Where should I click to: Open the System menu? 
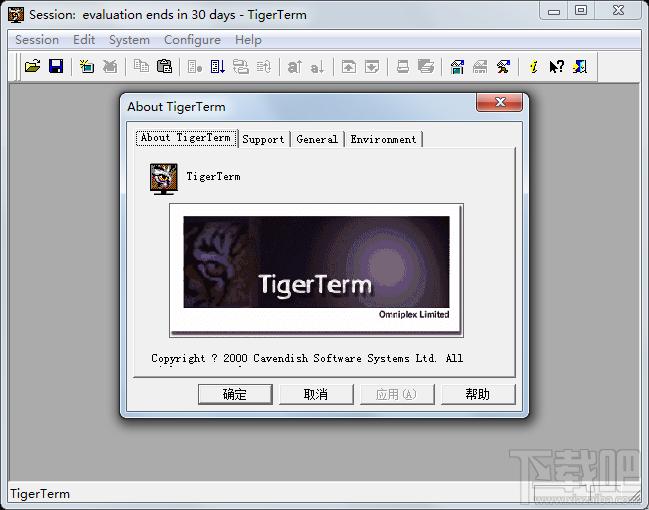(129, 40)
